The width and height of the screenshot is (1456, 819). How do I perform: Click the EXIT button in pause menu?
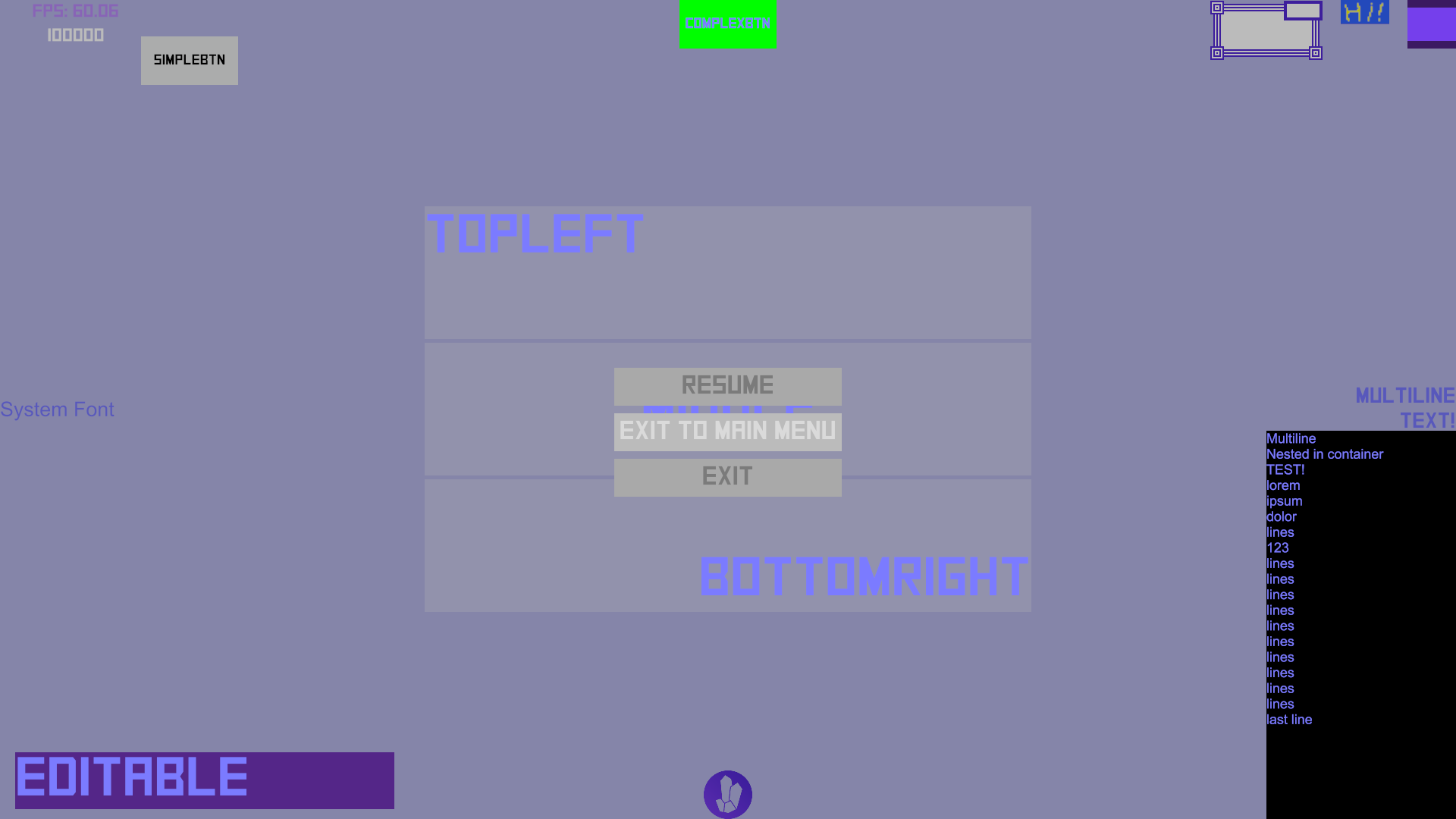click(x=727, y=477)
